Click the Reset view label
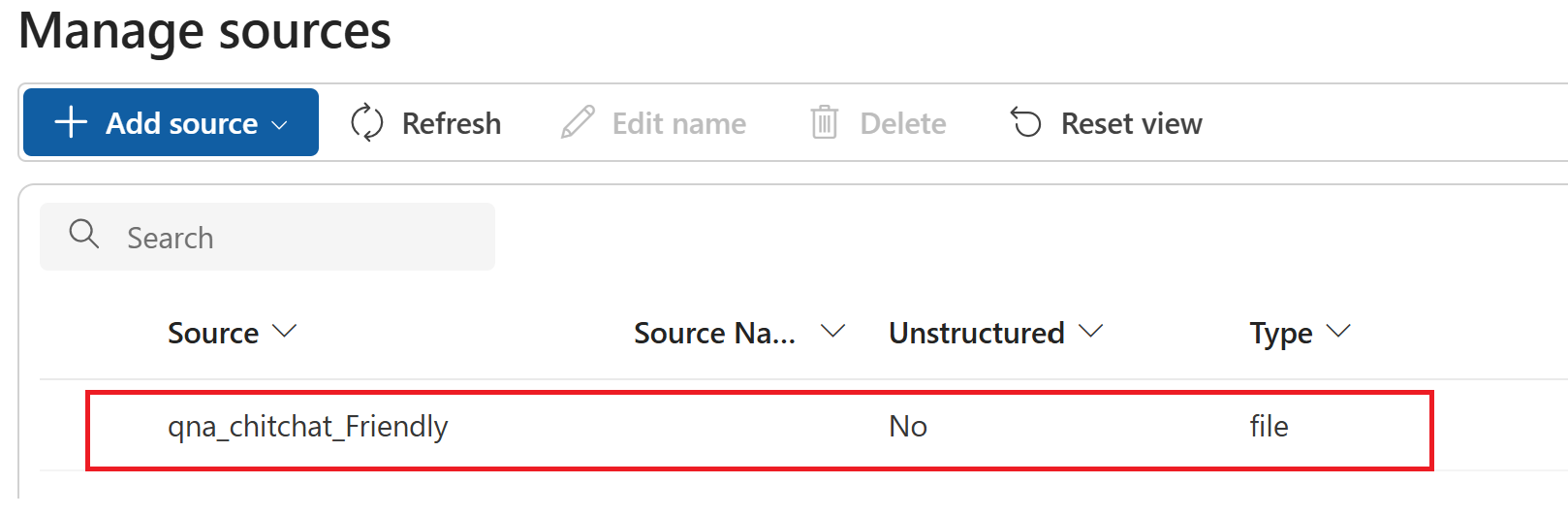This screenshot has height=516, width=1568. point(1131,124)
